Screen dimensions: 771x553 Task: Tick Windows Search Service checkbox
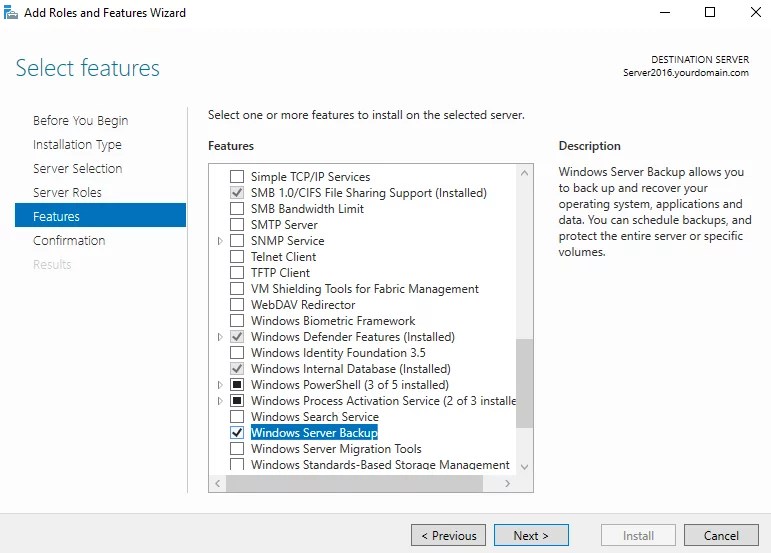pyautogui.click(x=237, y=417)
